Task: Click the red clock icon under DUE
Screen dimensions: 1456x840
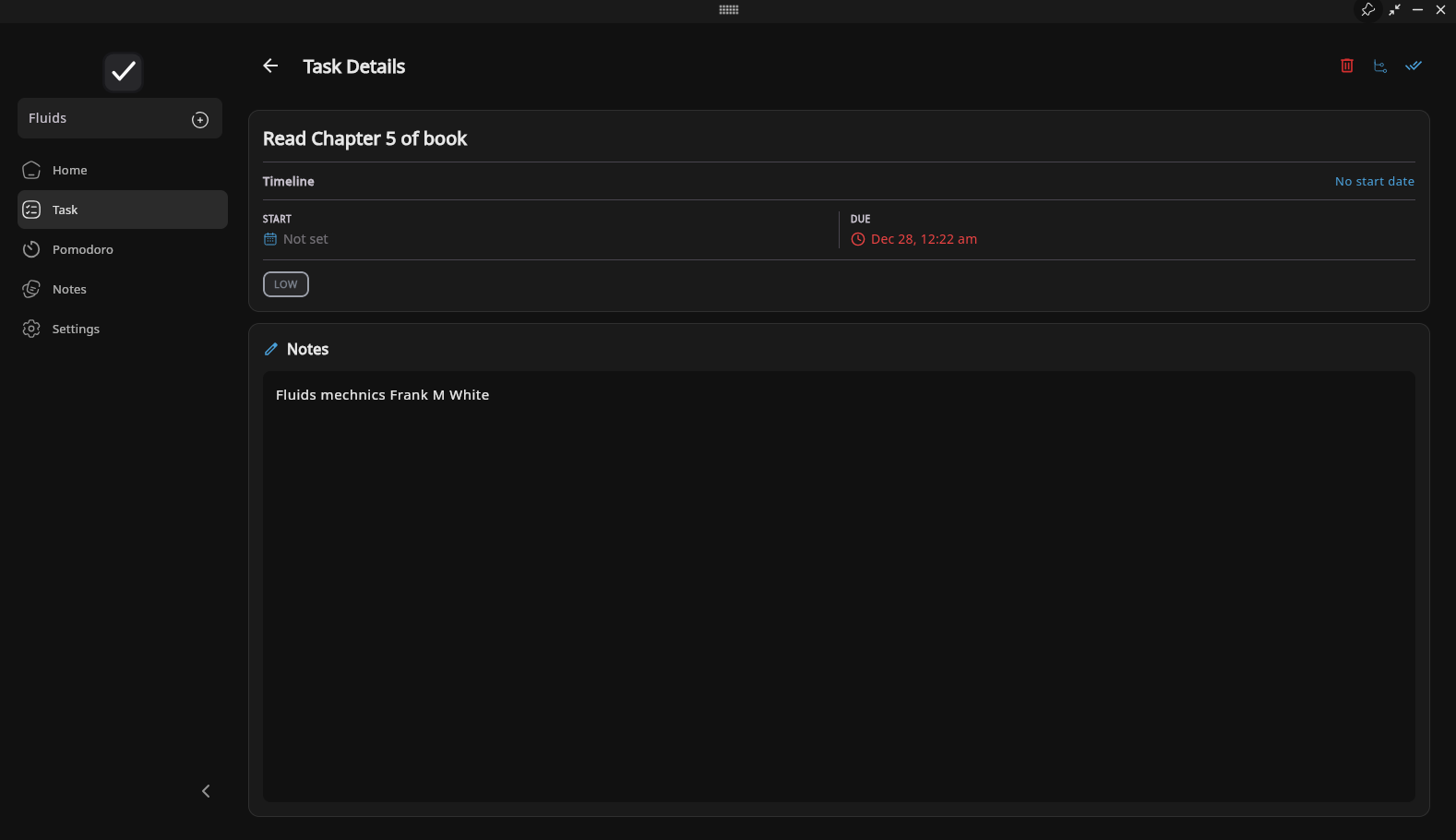Action: 858,239
